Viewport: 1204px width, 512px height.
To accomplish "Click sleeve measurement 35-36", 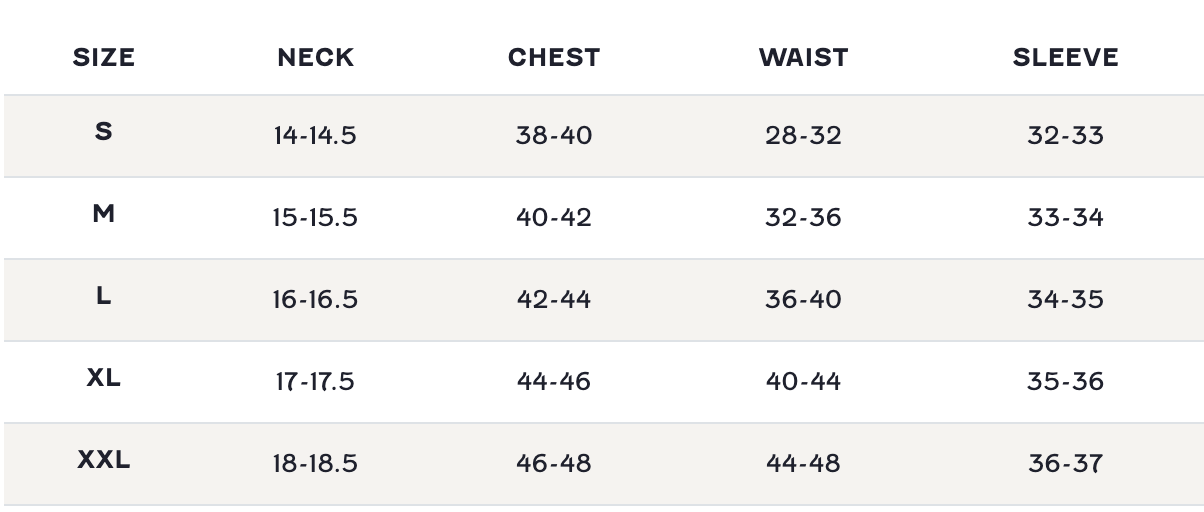I will click(1065, 381).
